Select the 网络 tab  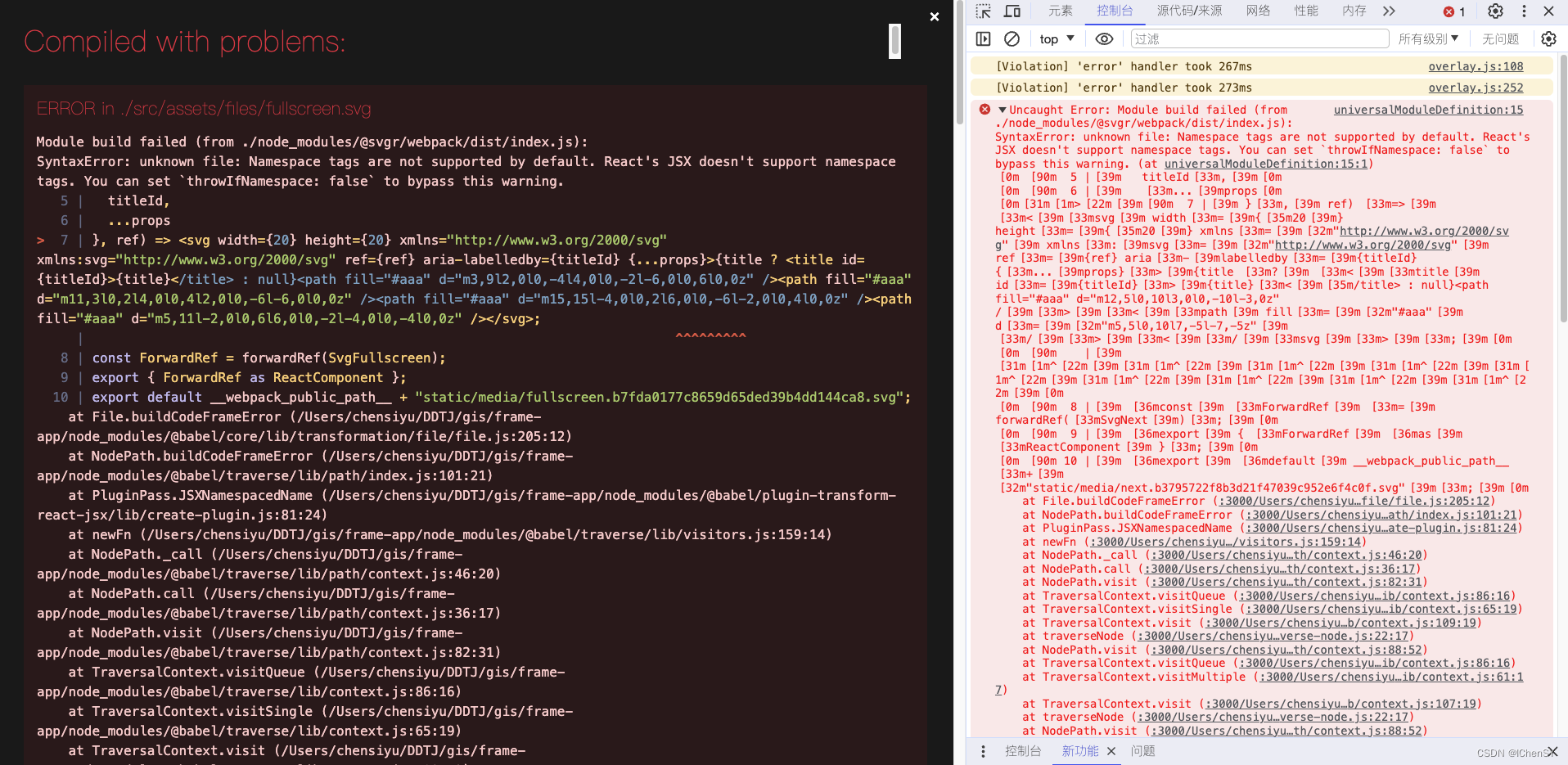click(x=1258, y=11)
